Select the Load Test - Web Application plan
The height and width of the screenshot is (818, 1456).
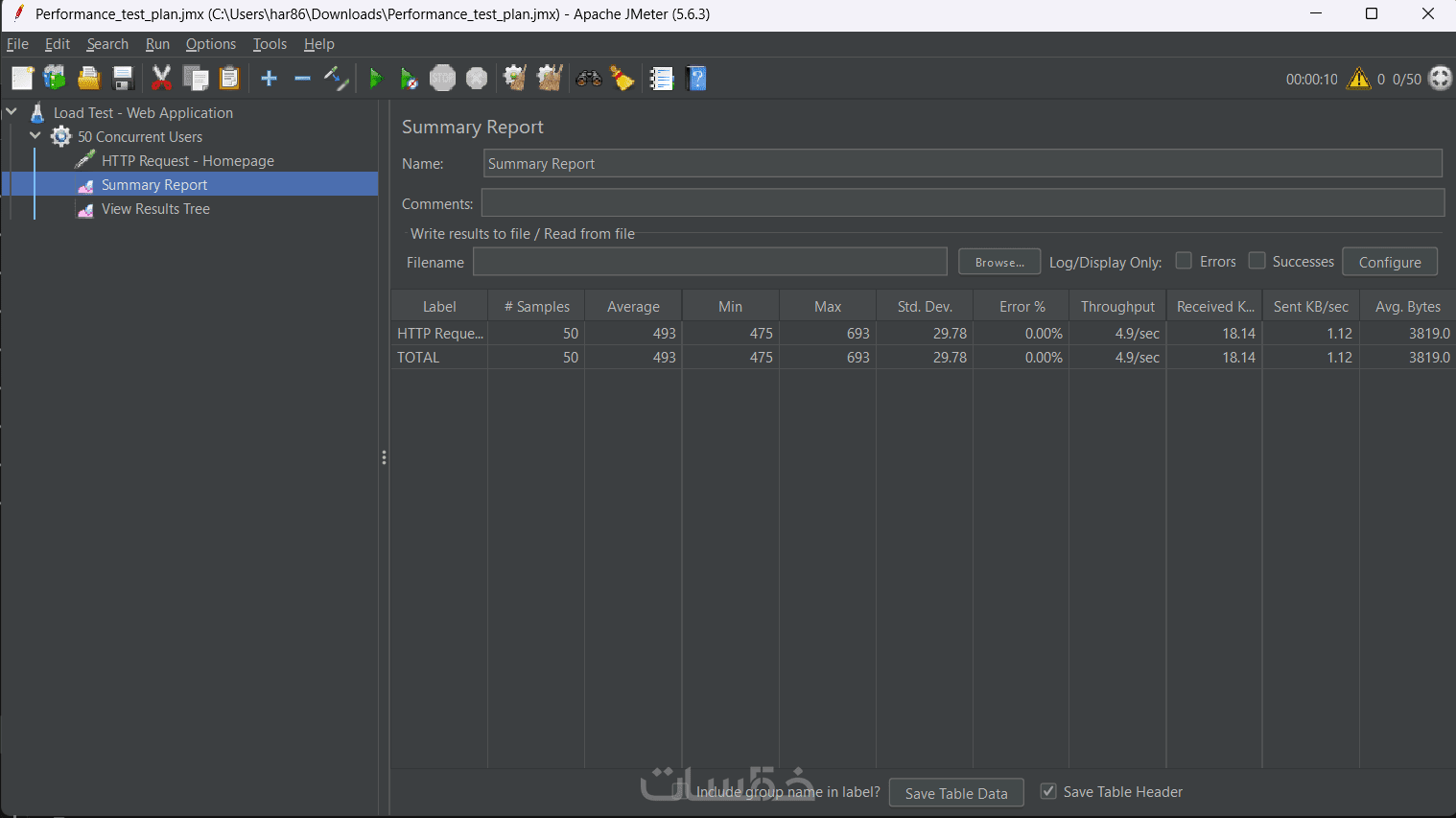pyautogui.click(x=143, y=112)
